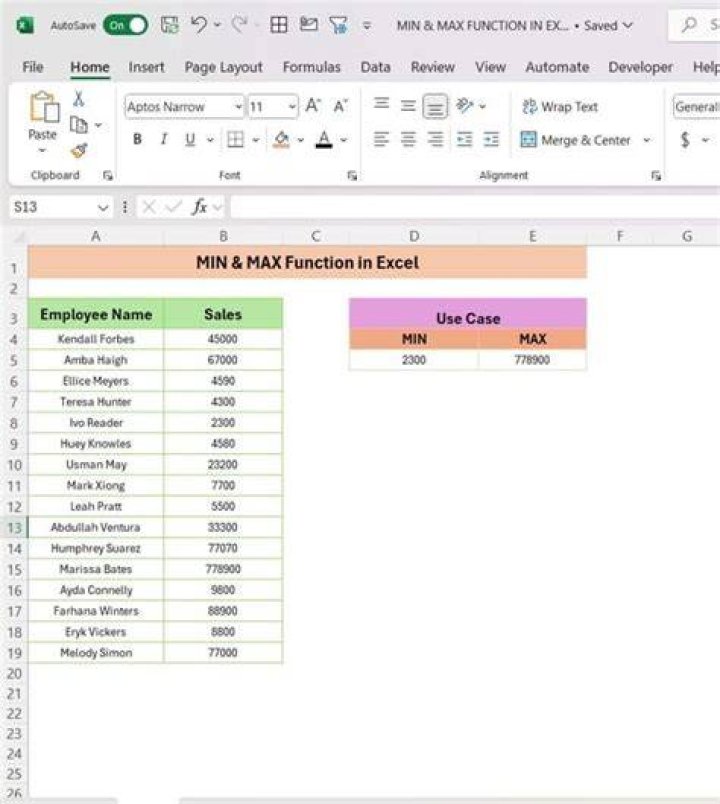Image resolution: width=720 pixels, height=804 pixels.
Task: Toggle the AutoSave switch
Action: (x=125, y=25)
